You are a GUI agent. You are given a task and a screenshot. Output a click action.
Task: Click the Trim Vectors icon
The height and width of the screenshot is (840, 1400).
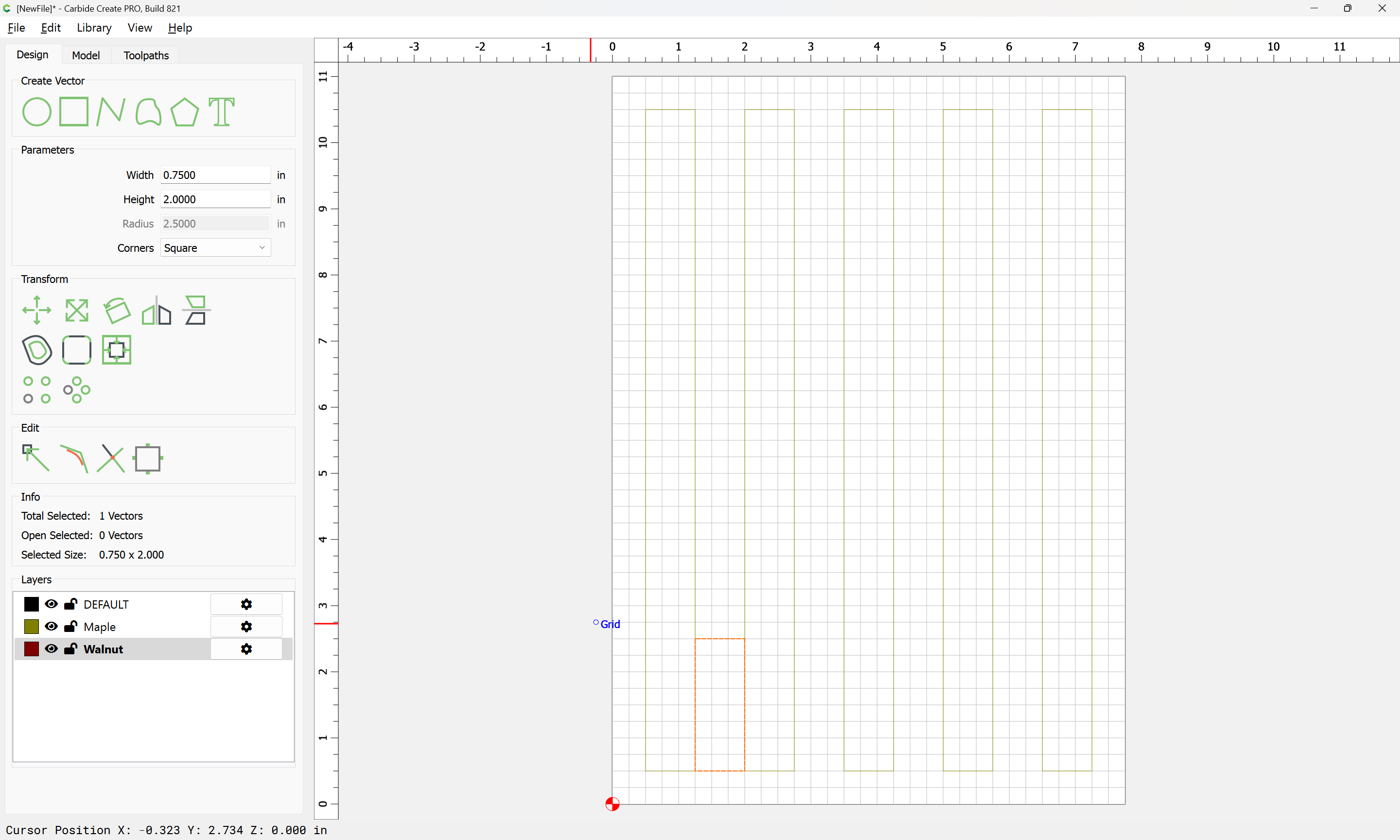110,458
